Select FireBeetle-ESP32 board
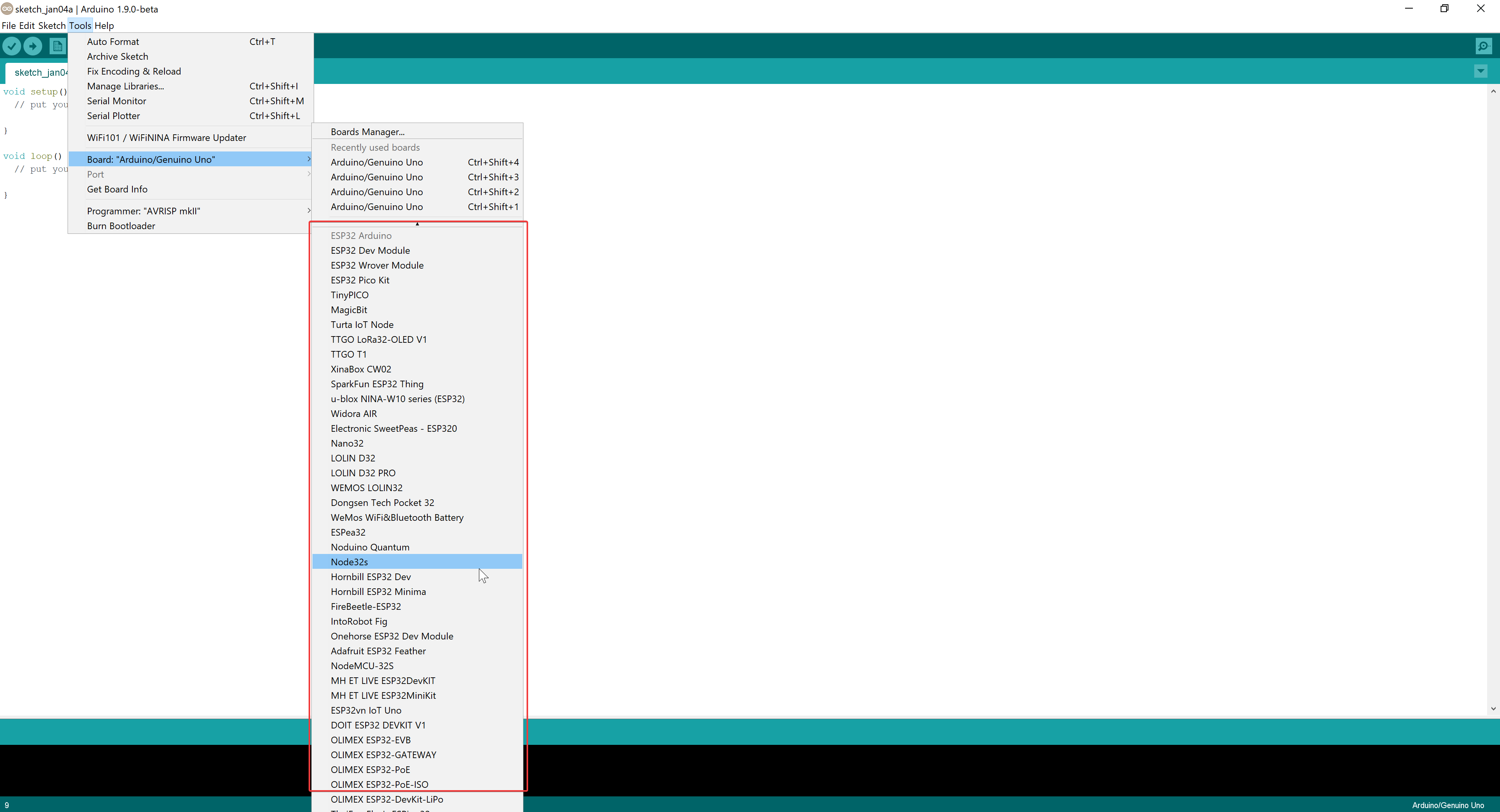Viewport: 1500px width, 812px height. point(417,607)
